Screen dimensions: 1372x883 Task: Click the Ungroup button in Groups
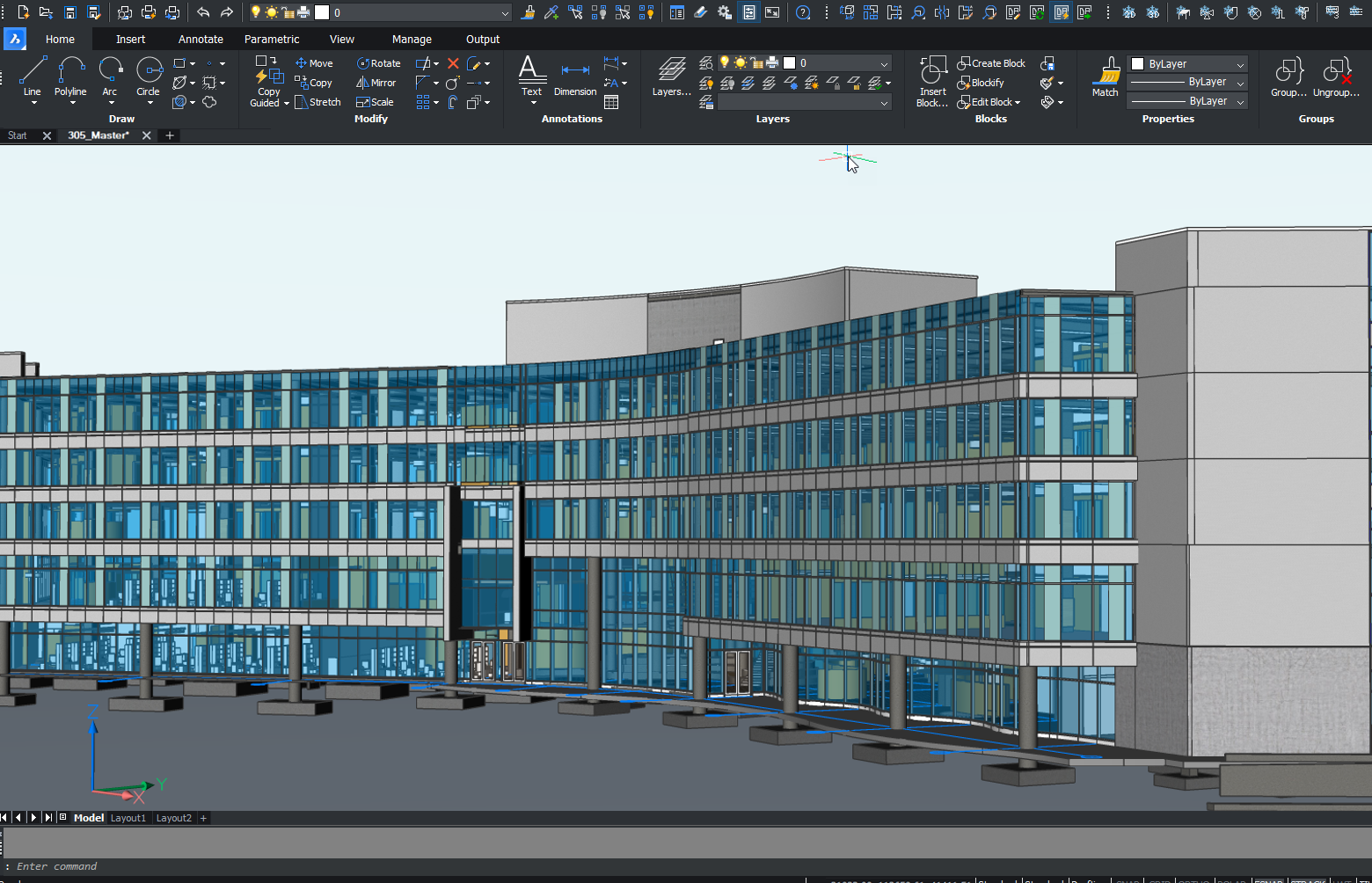[x=1336, y=77]
